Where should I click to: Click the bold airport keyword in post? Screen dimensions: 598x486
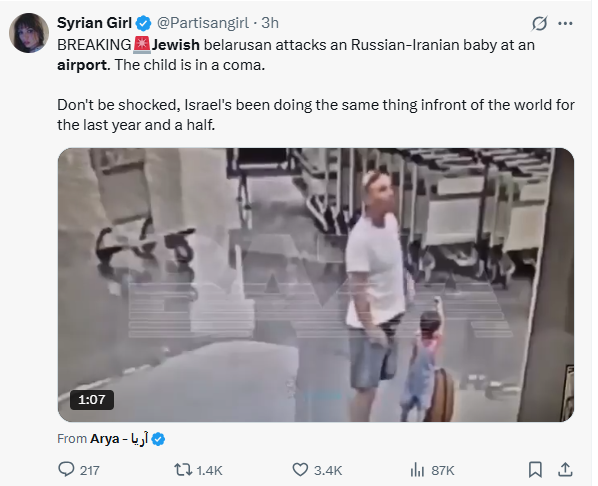click(x=82, y=65)
